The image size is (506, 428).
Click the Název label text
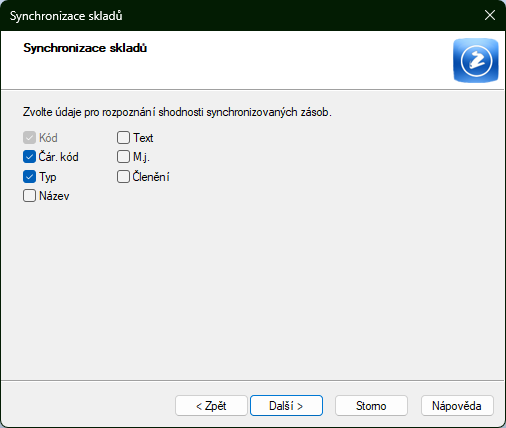(54, 196)
